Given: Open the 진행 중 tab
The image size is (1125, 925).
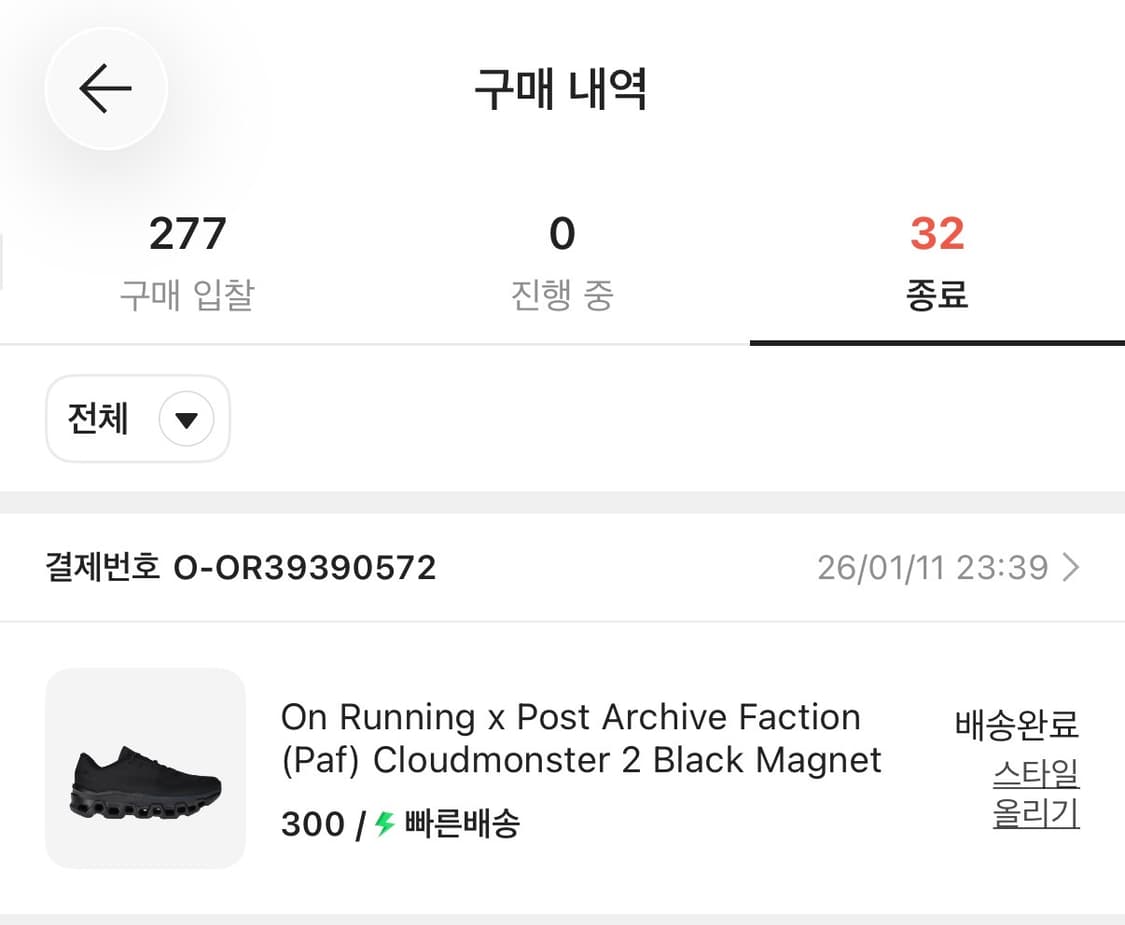Looking at the screenshot, I should point(562,260).
